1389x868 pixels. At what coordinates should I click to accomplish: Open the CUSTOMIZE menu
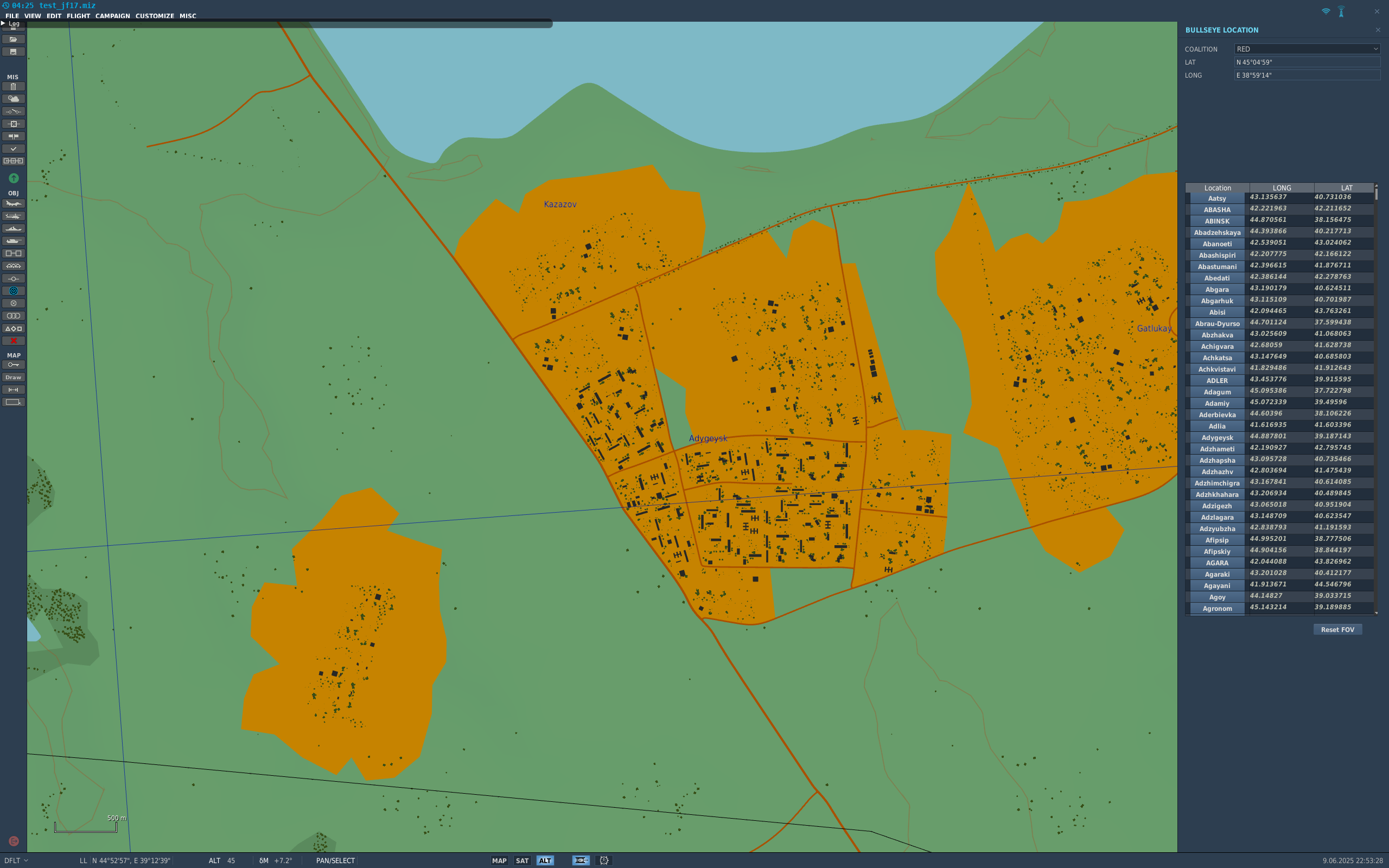155,16
